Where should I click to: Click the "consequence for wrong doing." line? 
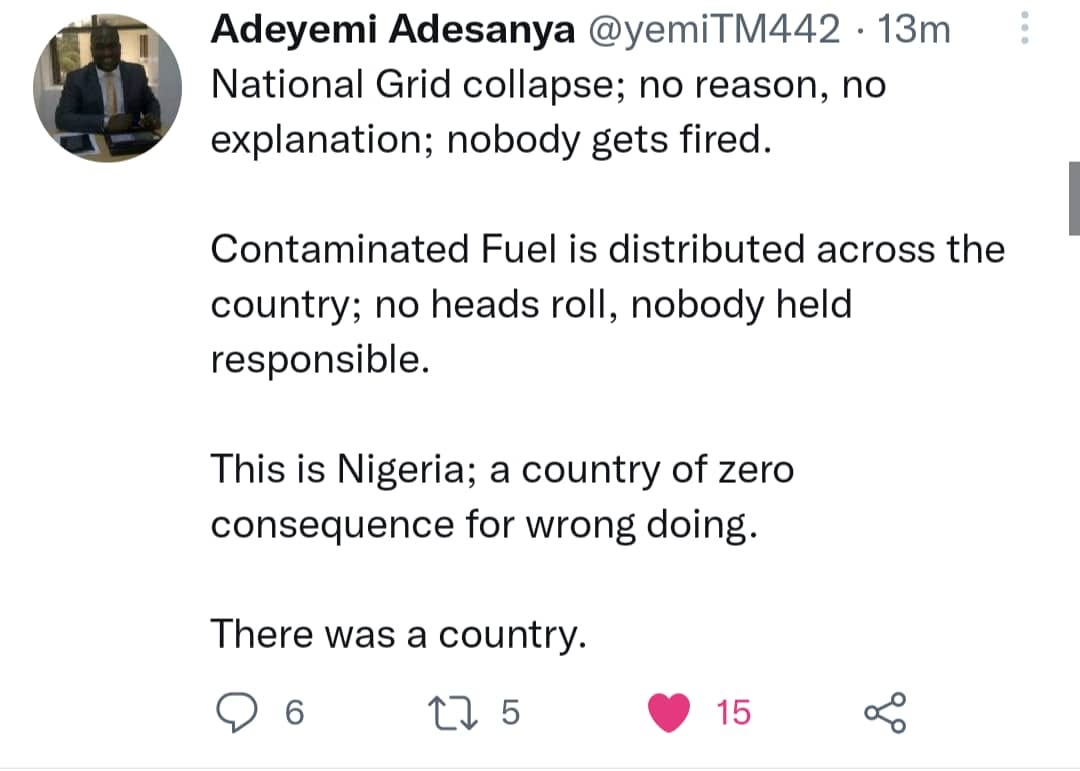click(479, 523)
